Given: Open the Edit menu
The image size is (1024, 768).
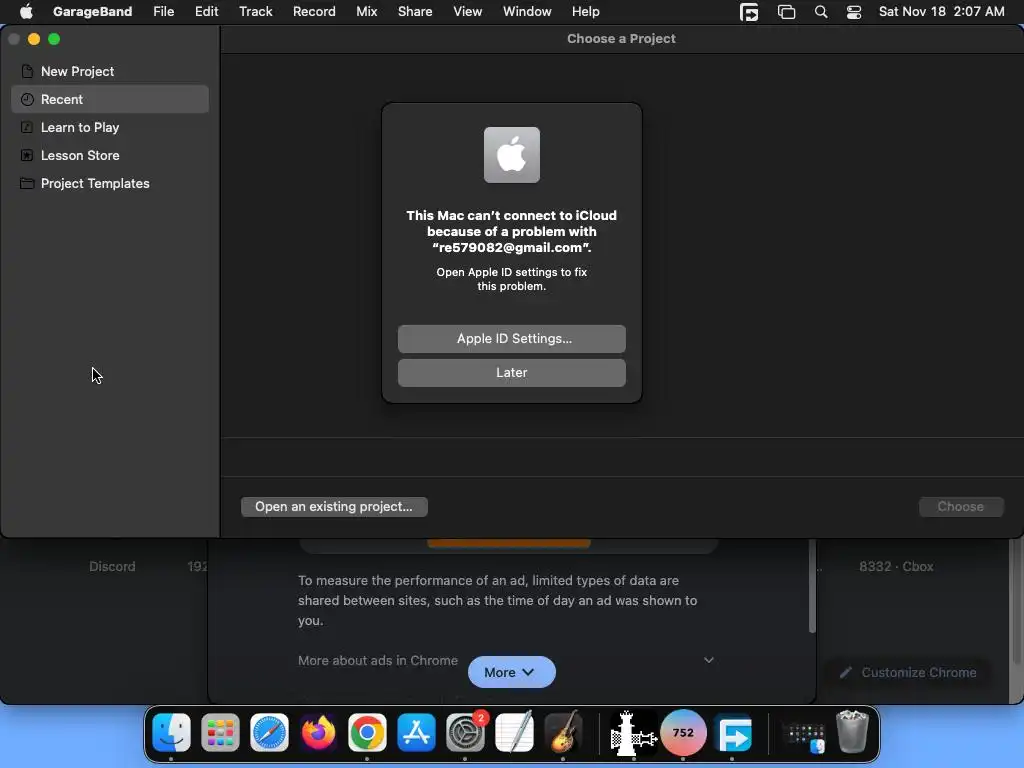Looking at the screenshot, I should pos(206,11).
